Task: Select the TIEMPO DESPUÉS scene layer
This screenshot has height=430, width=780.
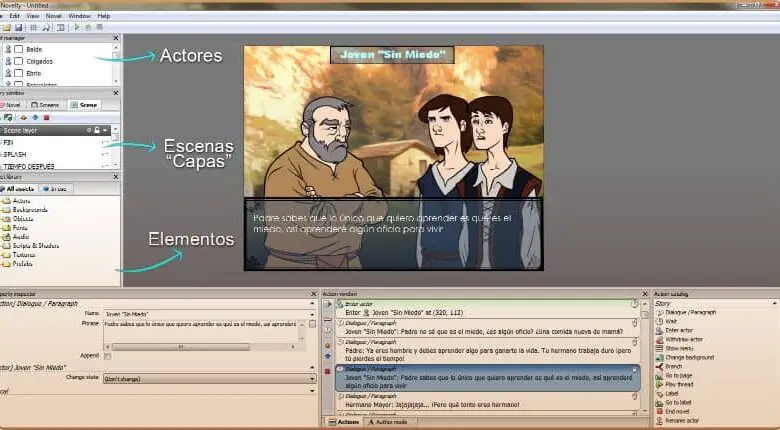Action: click(x=55, y=166)
